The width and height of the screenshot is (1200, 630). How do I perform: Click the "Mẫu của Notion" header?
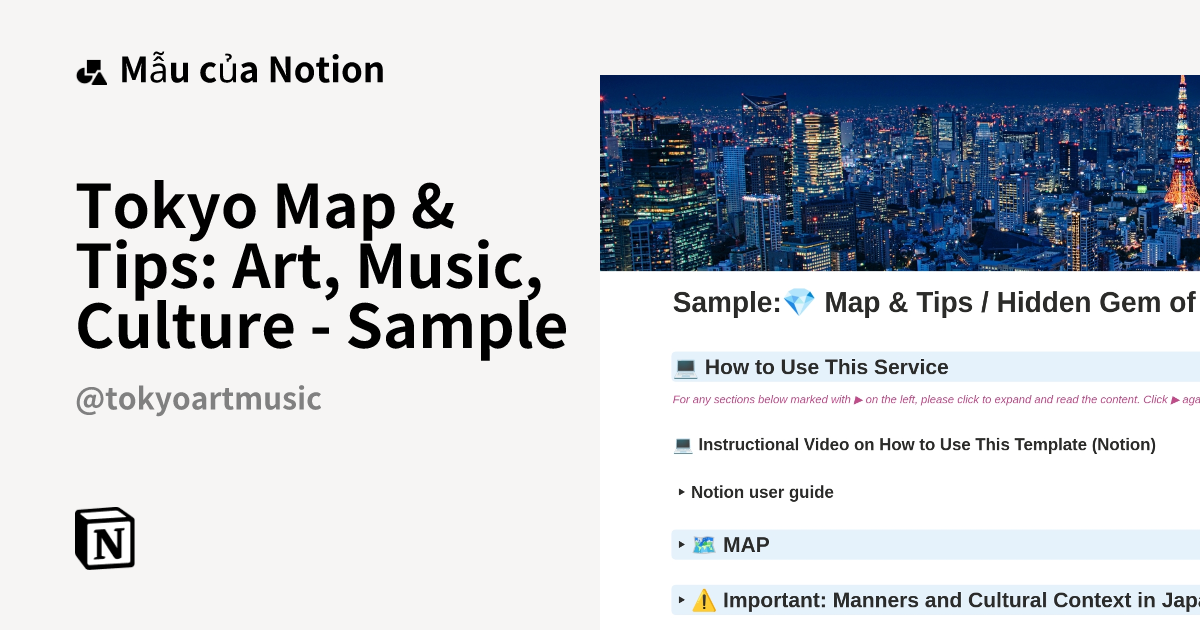click(x=251, y=68)
